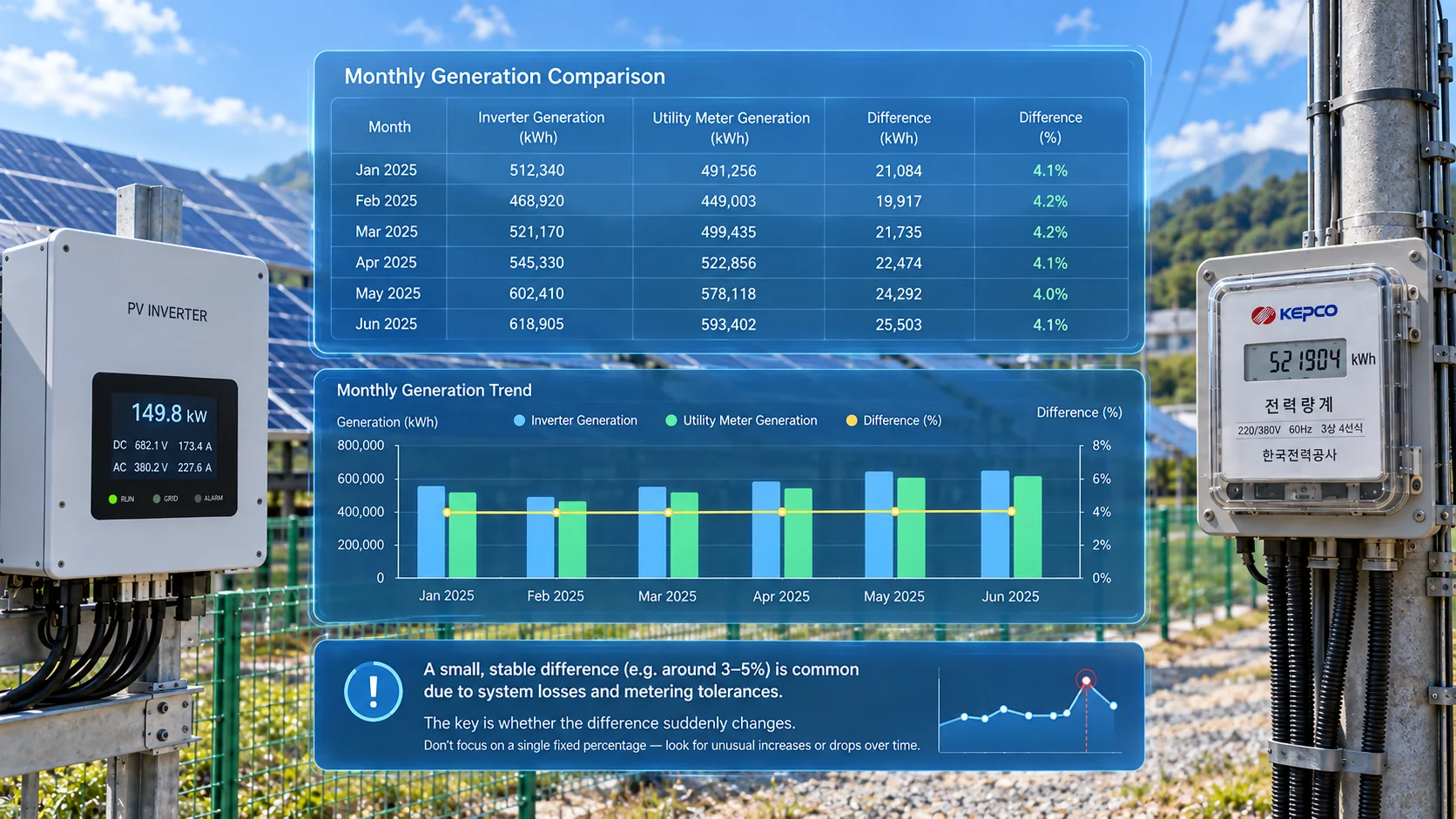Screen dimensions: 1456x819
Task: Select the Mar 2025 table row label
Action: [386, 232]
